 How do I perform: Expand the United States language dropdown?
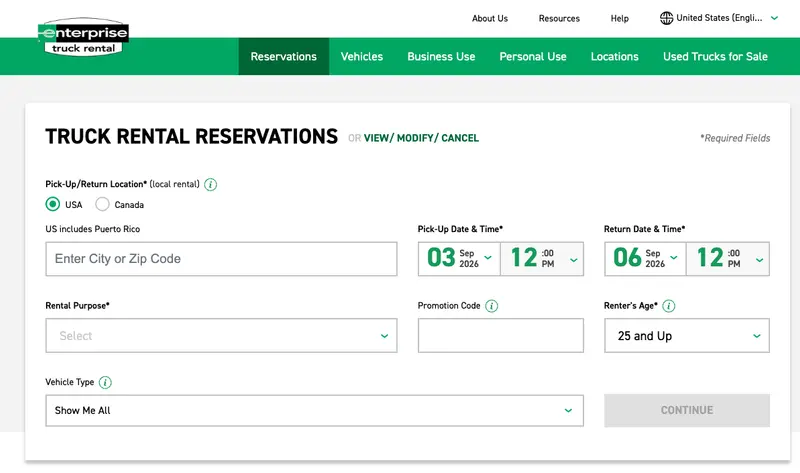tap(718, 18)
